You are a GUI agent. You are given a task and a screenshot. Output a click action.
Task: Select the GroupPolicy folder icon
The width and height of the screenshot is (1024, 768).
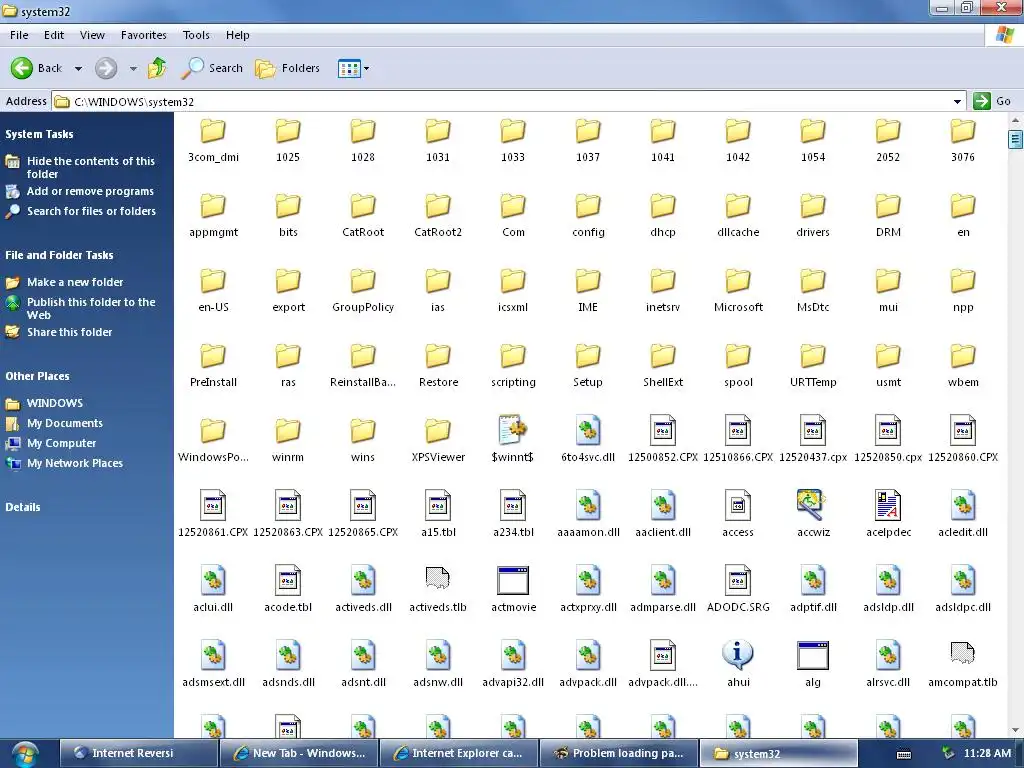[363, 281]
